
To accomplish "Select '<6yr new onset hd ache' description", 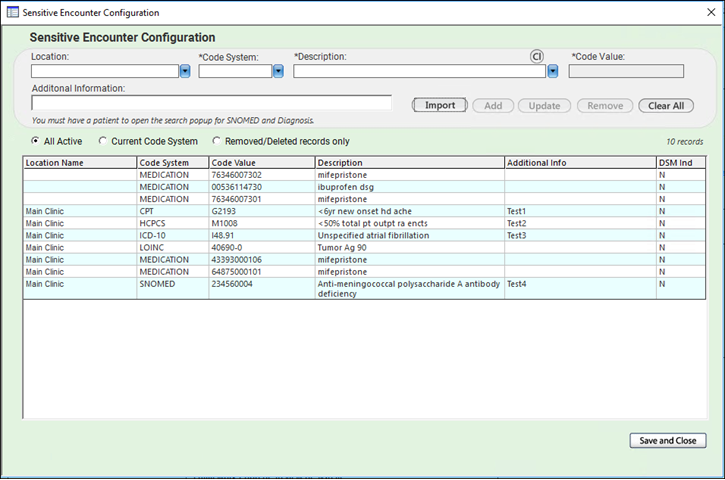I will click(x=410, y=211).
